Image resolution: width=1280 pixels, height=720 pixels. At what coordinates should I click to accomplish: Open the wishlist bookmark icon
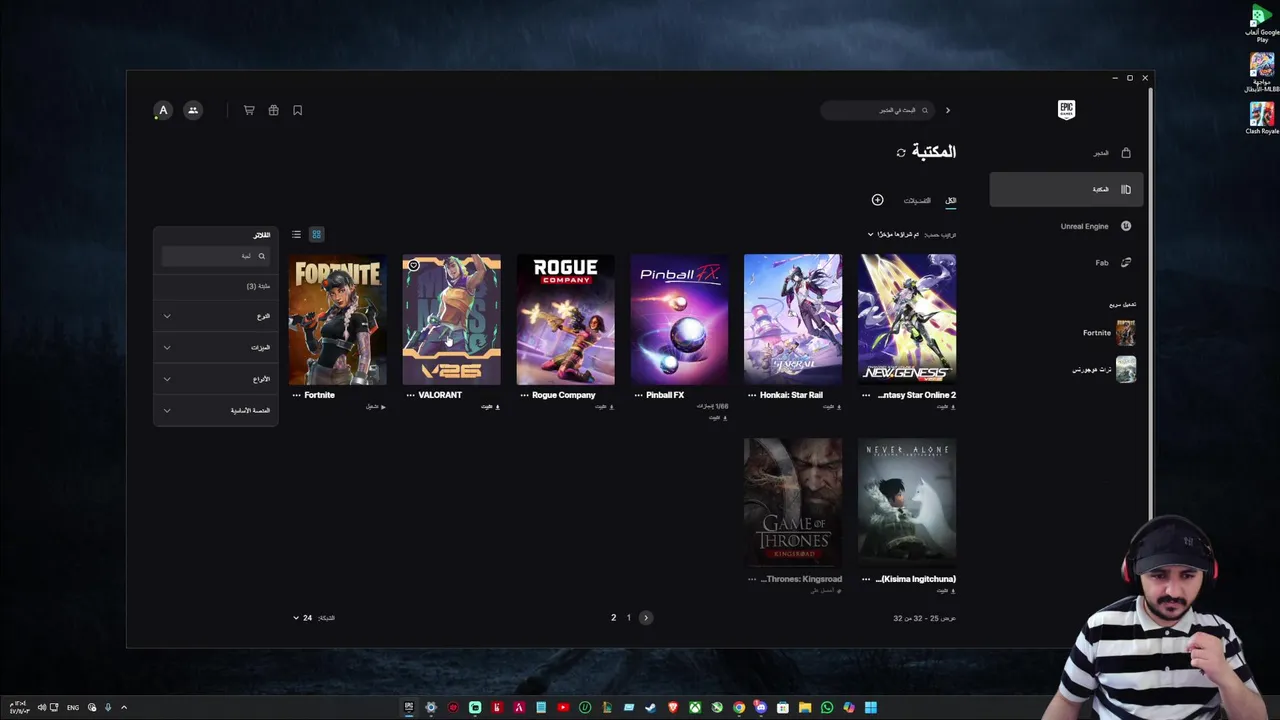297,110
